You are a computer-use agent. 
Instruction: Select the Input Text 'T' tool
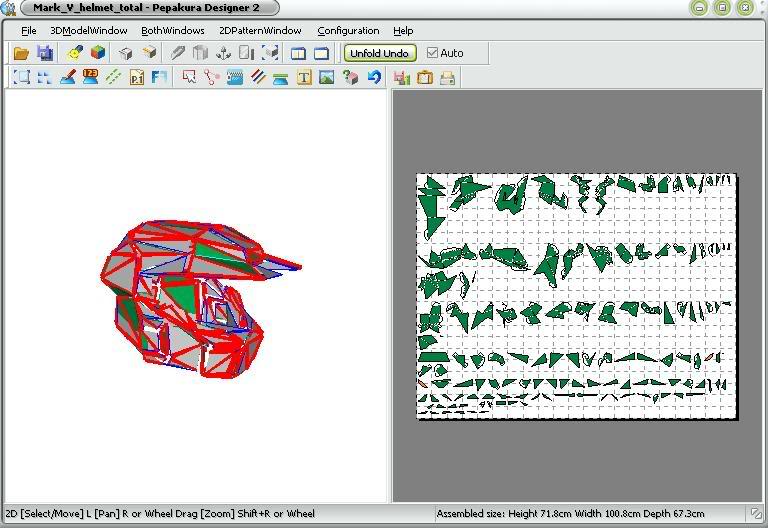(x=304, y=77)
